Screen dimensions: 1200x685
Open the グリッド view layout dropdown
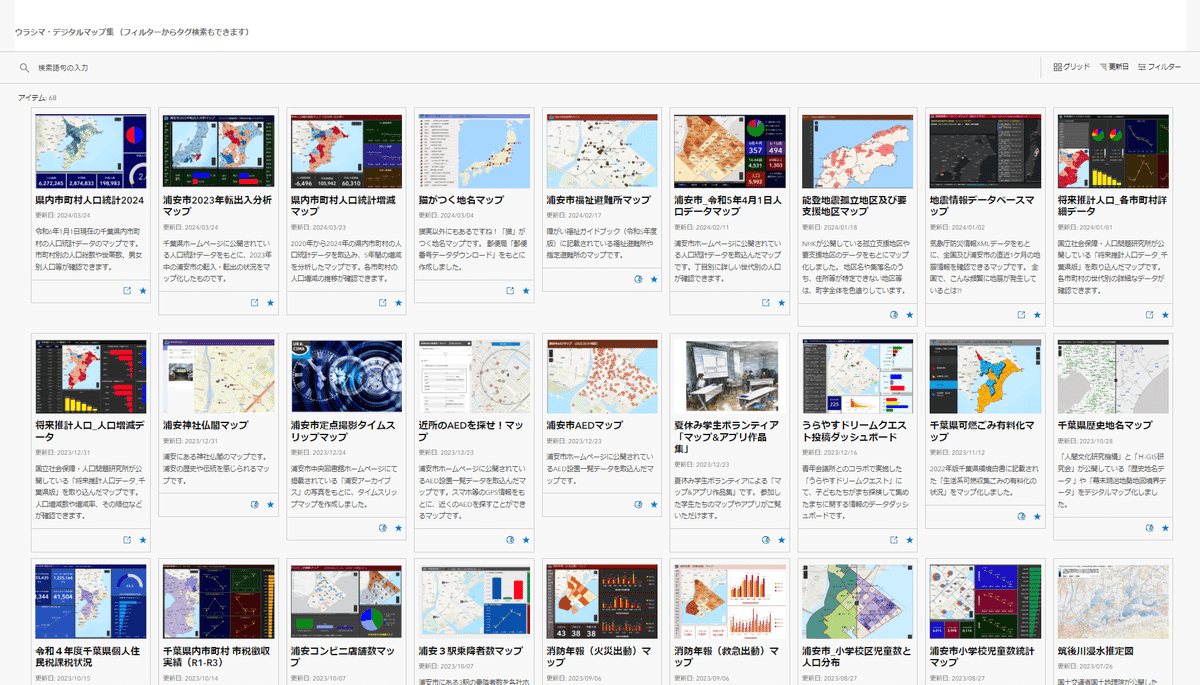(1071, 67)
